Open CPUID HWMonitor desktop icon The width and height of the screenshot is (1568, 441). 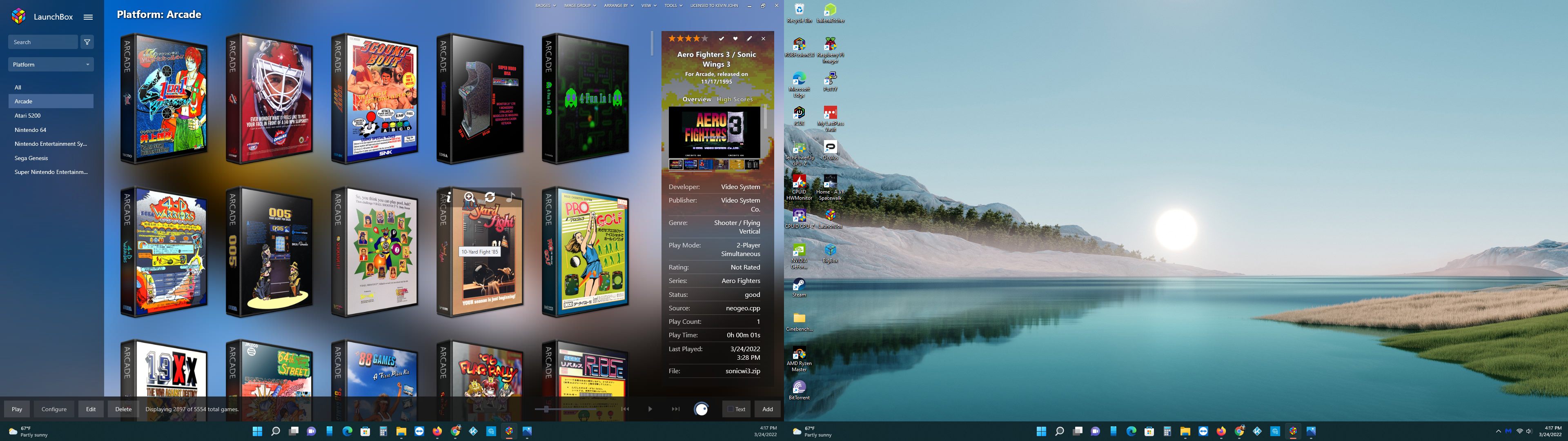point(799,187)
